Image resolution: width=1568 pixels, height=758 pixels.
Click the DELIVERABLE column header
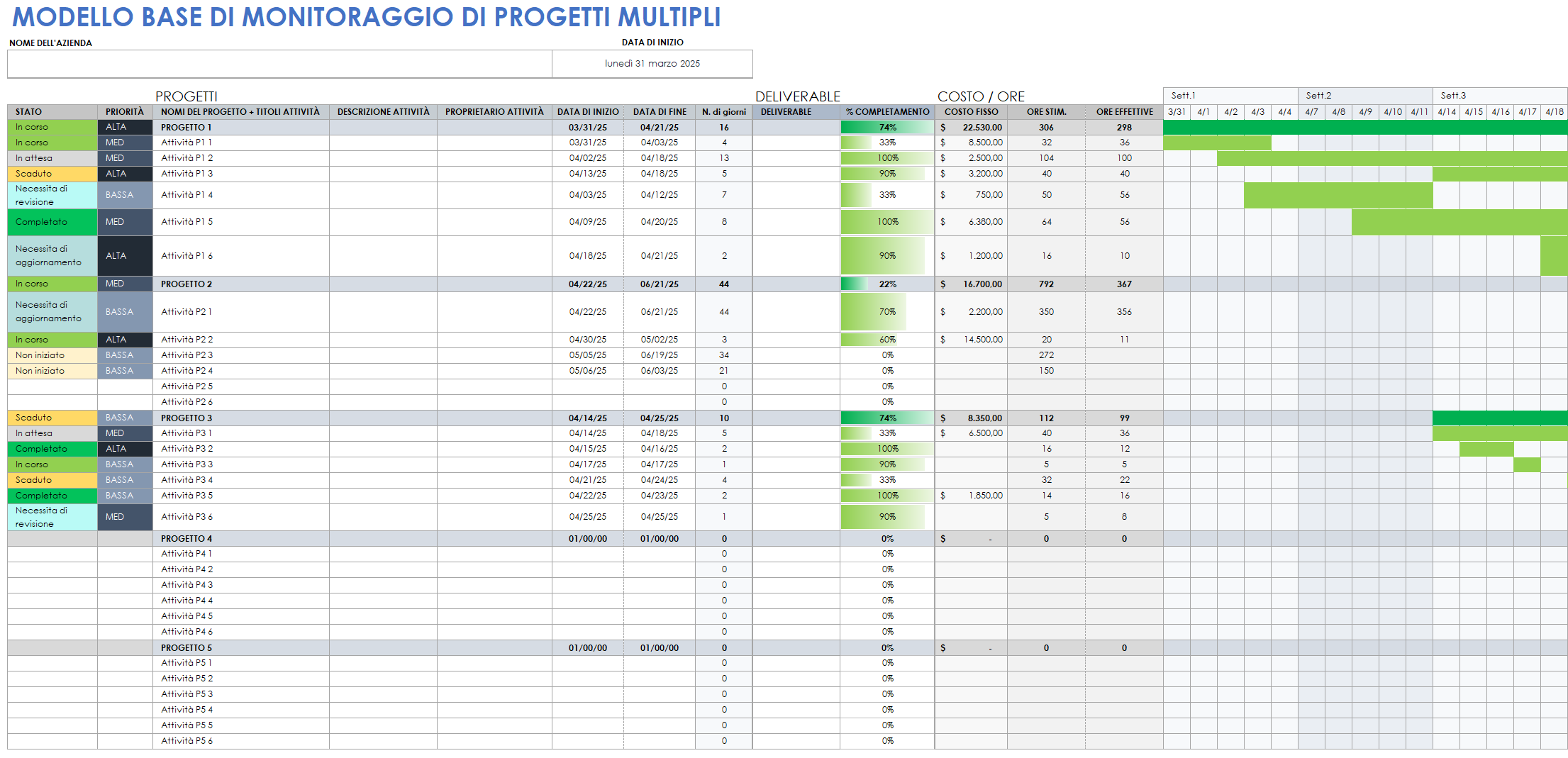click(796, 112)
